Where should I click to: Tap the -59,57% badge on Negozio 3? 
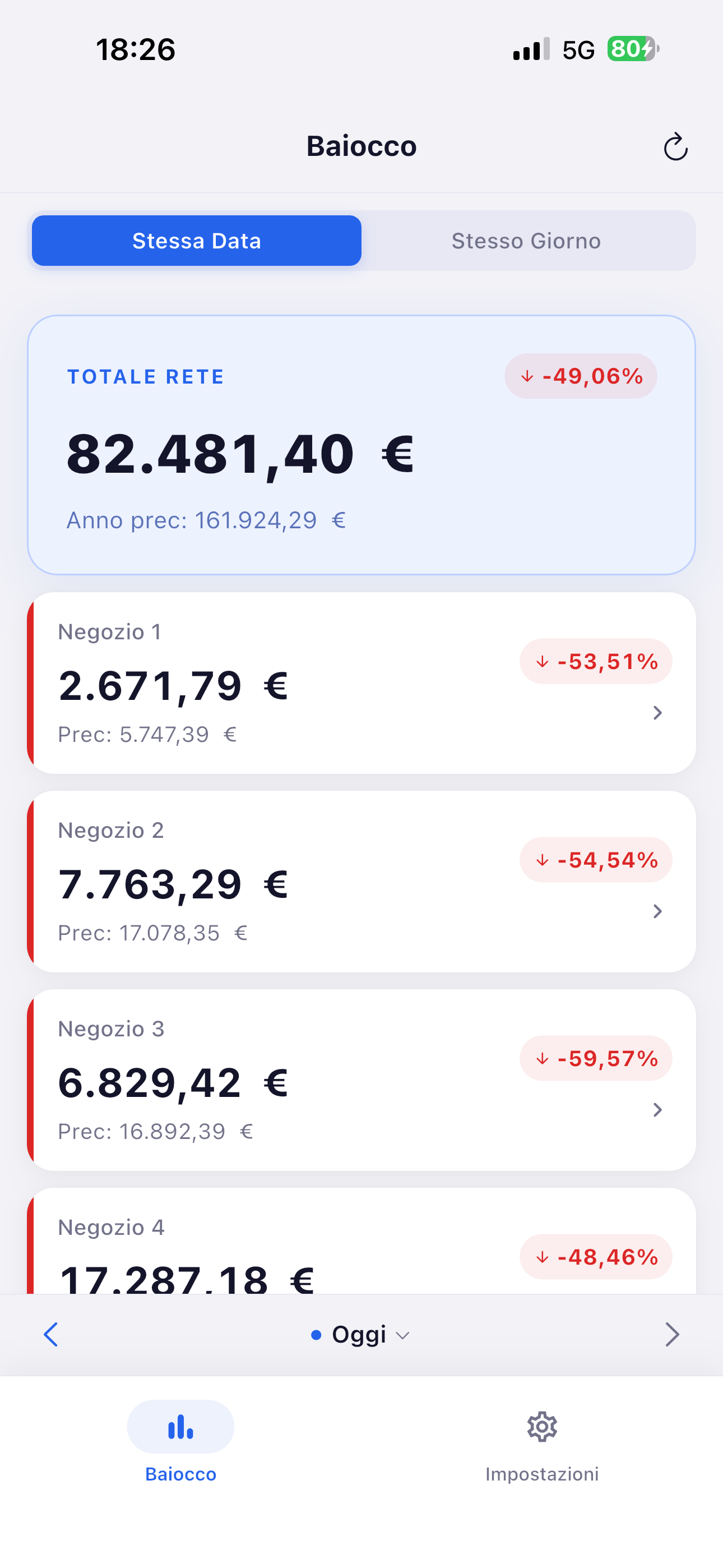pyautogui.click(x=596, y=1059)
